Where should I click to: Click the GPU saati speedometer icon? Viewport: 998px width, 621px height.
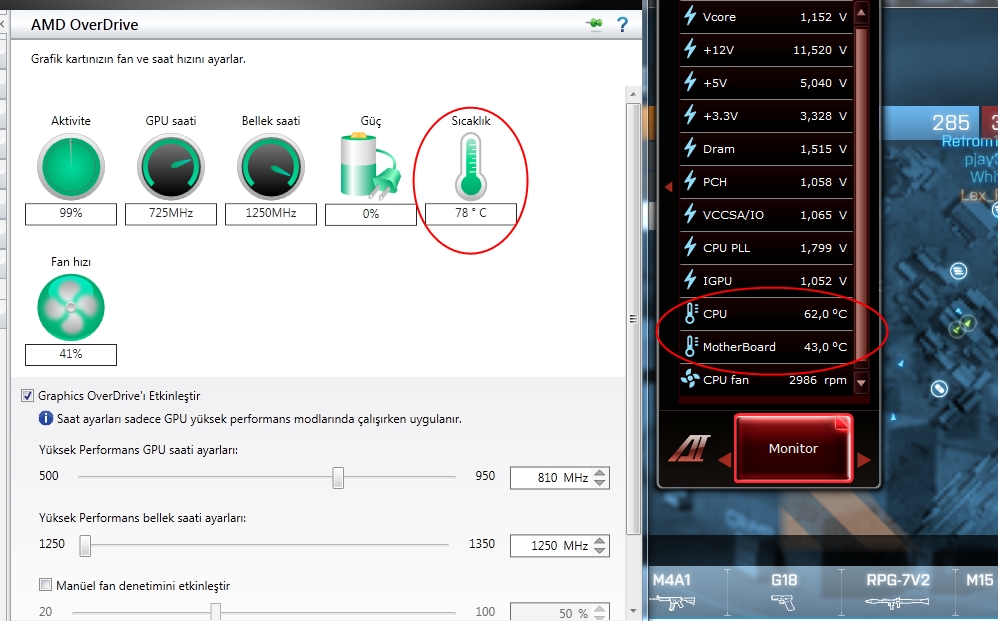click(171, 166)
